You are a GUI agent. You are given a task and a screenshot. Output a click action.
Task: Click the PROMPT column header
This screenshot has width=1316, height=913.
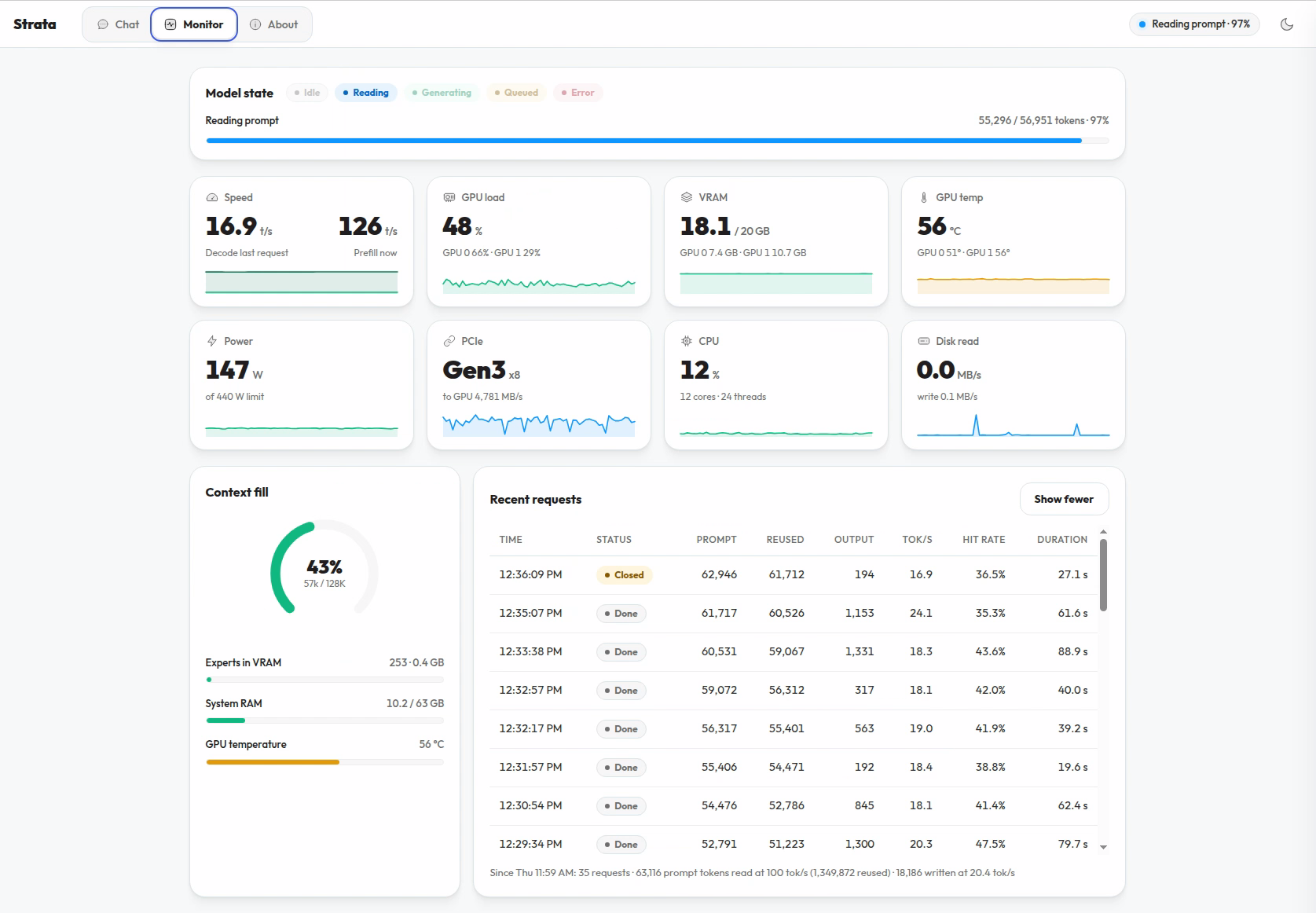(x=717, y=540)
